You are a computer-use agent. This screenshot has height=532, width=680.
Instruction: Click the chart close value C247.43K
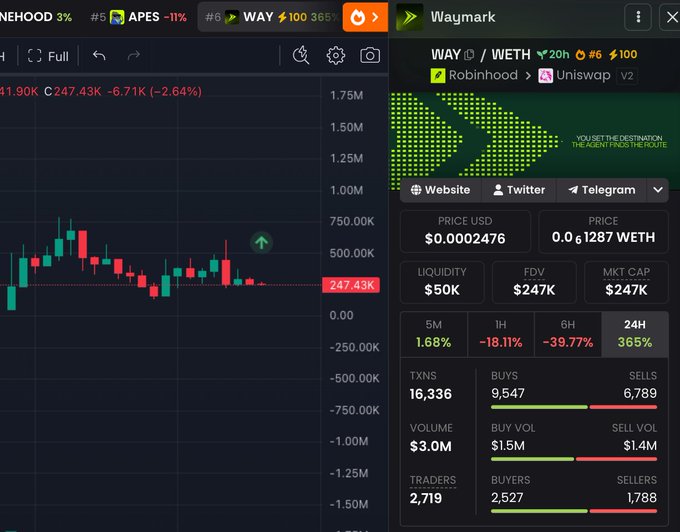(73, 91)
